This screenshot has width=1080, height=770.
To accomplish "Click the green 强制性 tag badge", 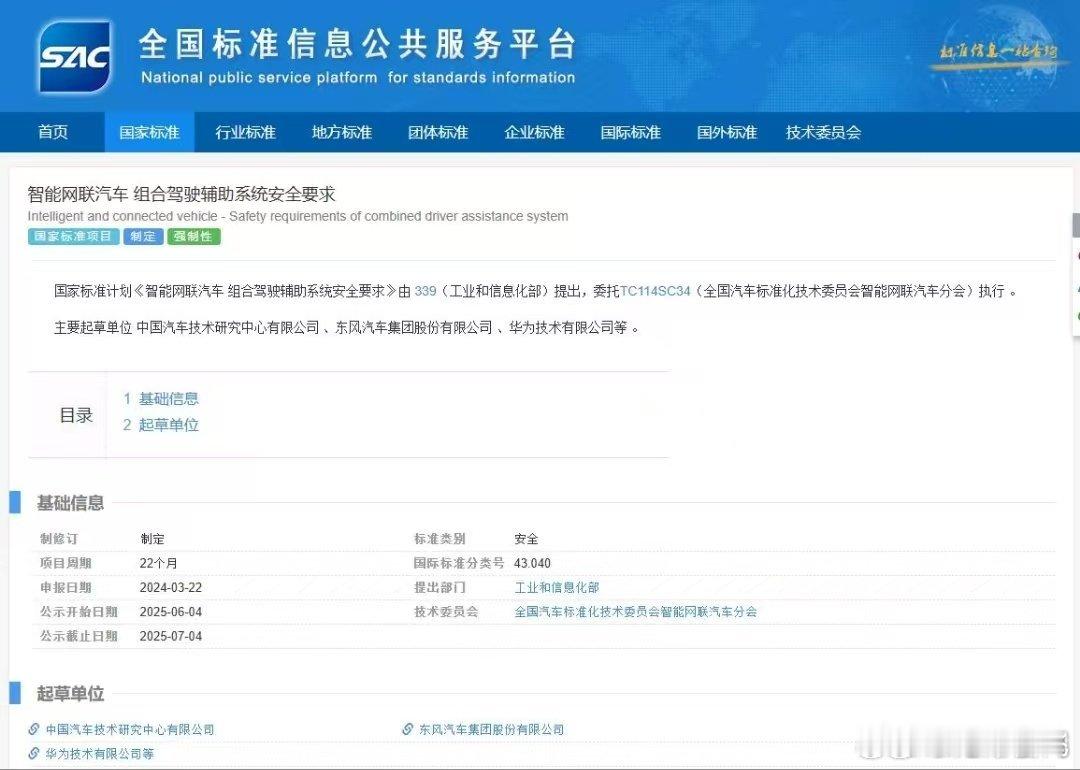I will click(x=194, y=236).
